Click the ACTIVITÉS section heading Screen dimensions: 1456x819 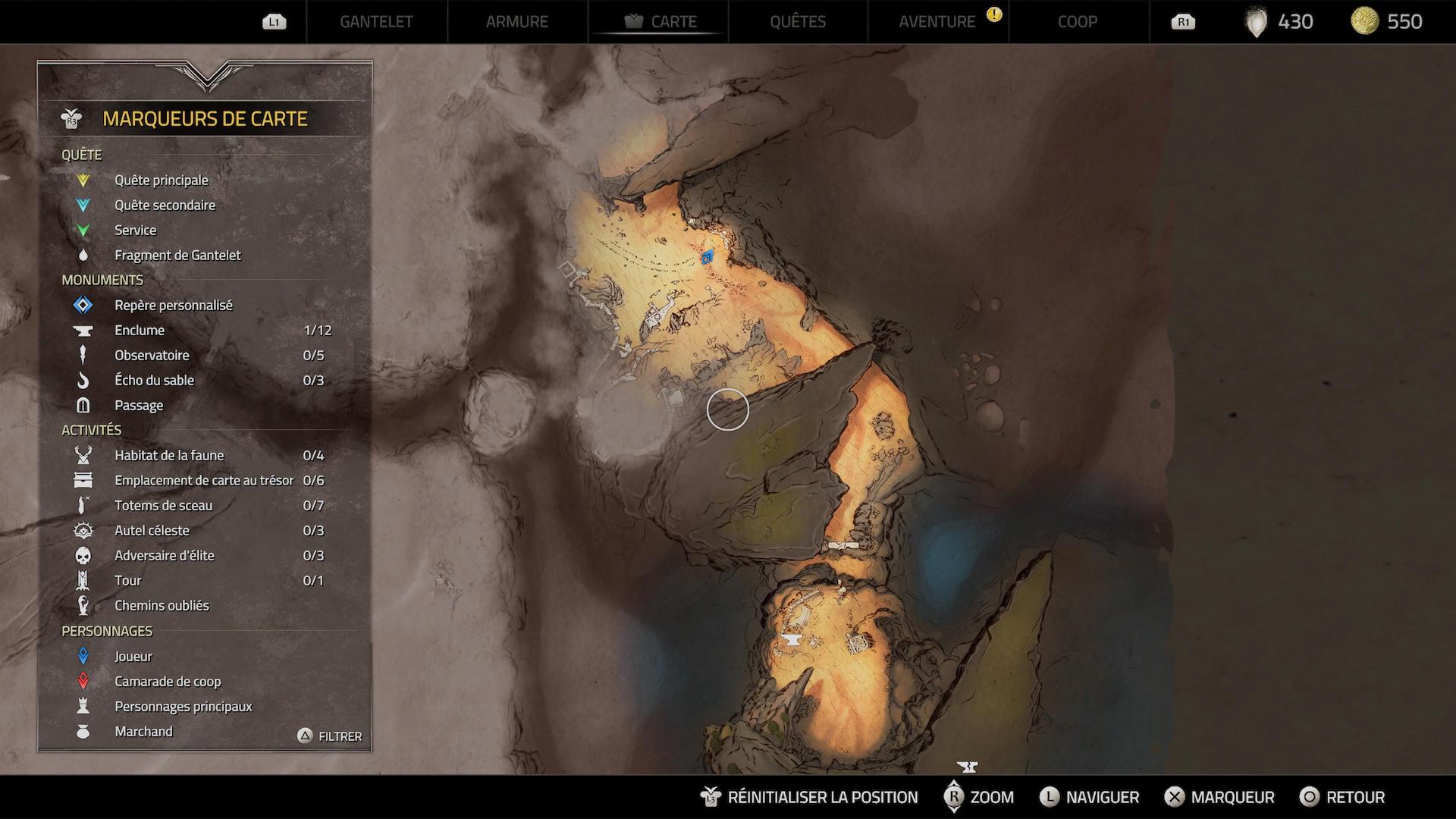click(x=92, y=430)
